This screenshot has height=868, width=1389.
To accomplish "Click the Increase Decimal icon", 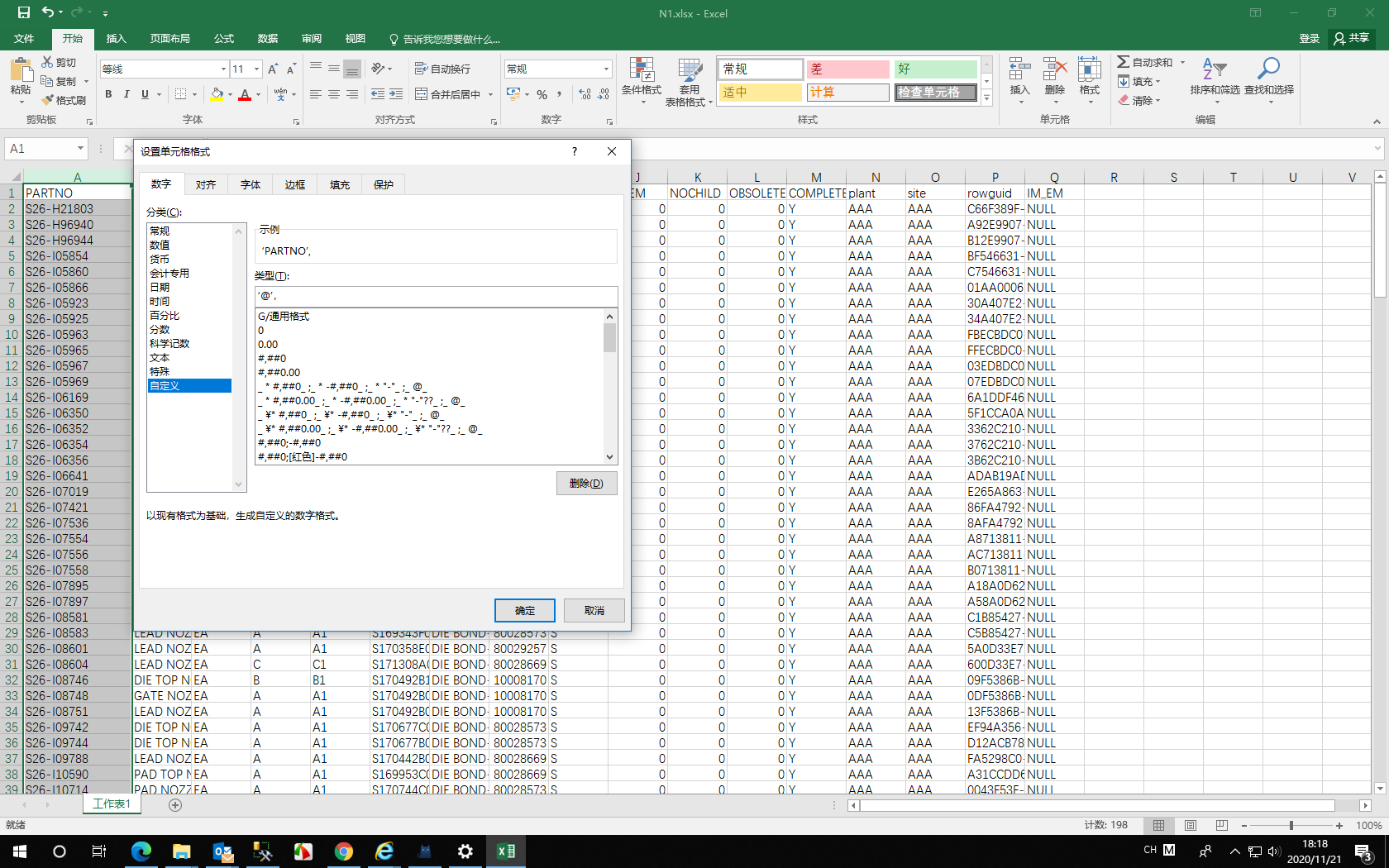I will pos(585,94).
